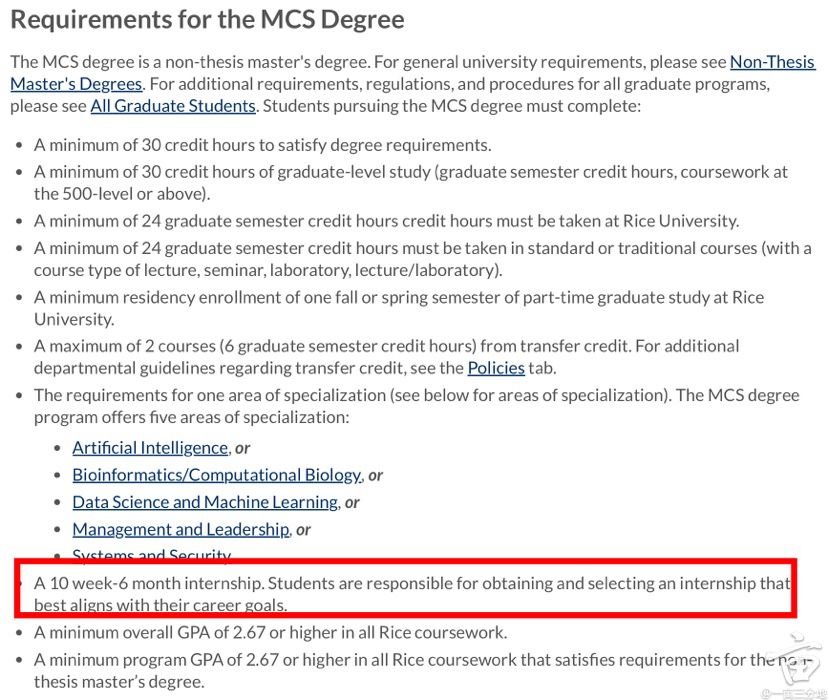
Task: Click the minimum overall GPA requirement
Action: (x=270, y=632)
